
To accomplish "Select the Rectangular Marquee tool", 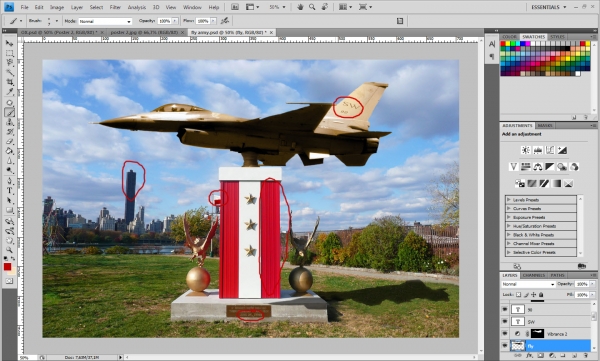I will [10, 53].
